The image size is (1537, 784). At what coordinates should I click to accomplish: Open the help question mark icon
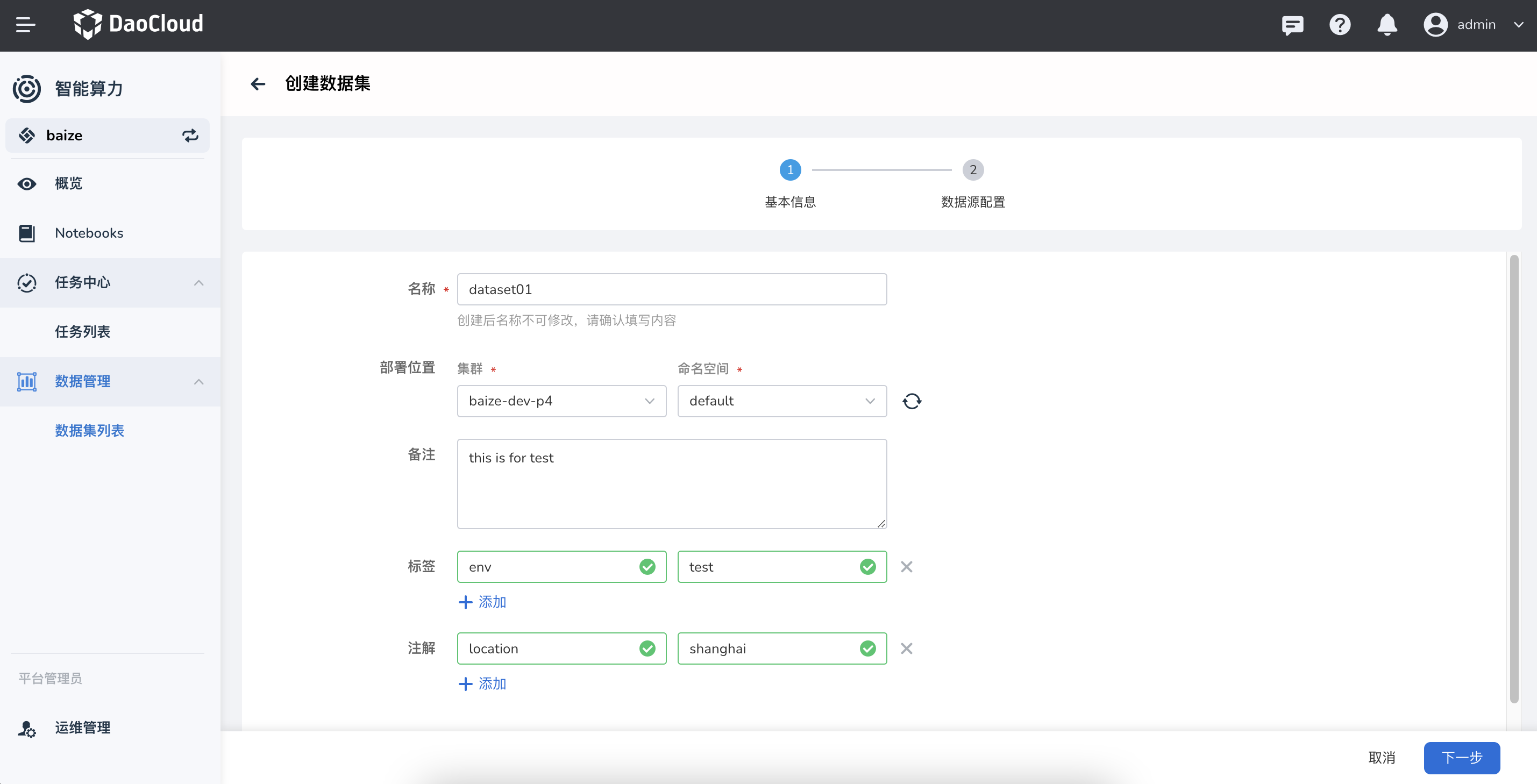tap(1340, 24)
